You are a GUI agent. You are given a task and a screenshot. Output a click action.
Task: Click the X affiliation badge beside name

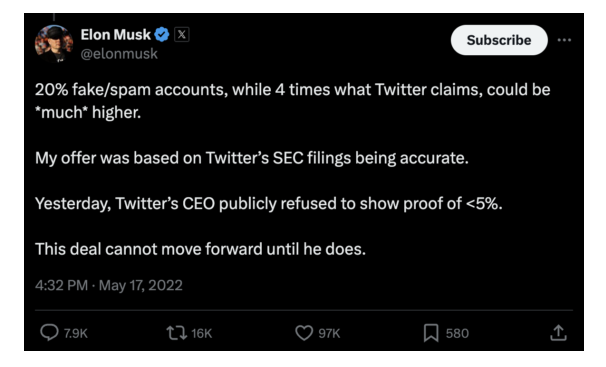182,35
